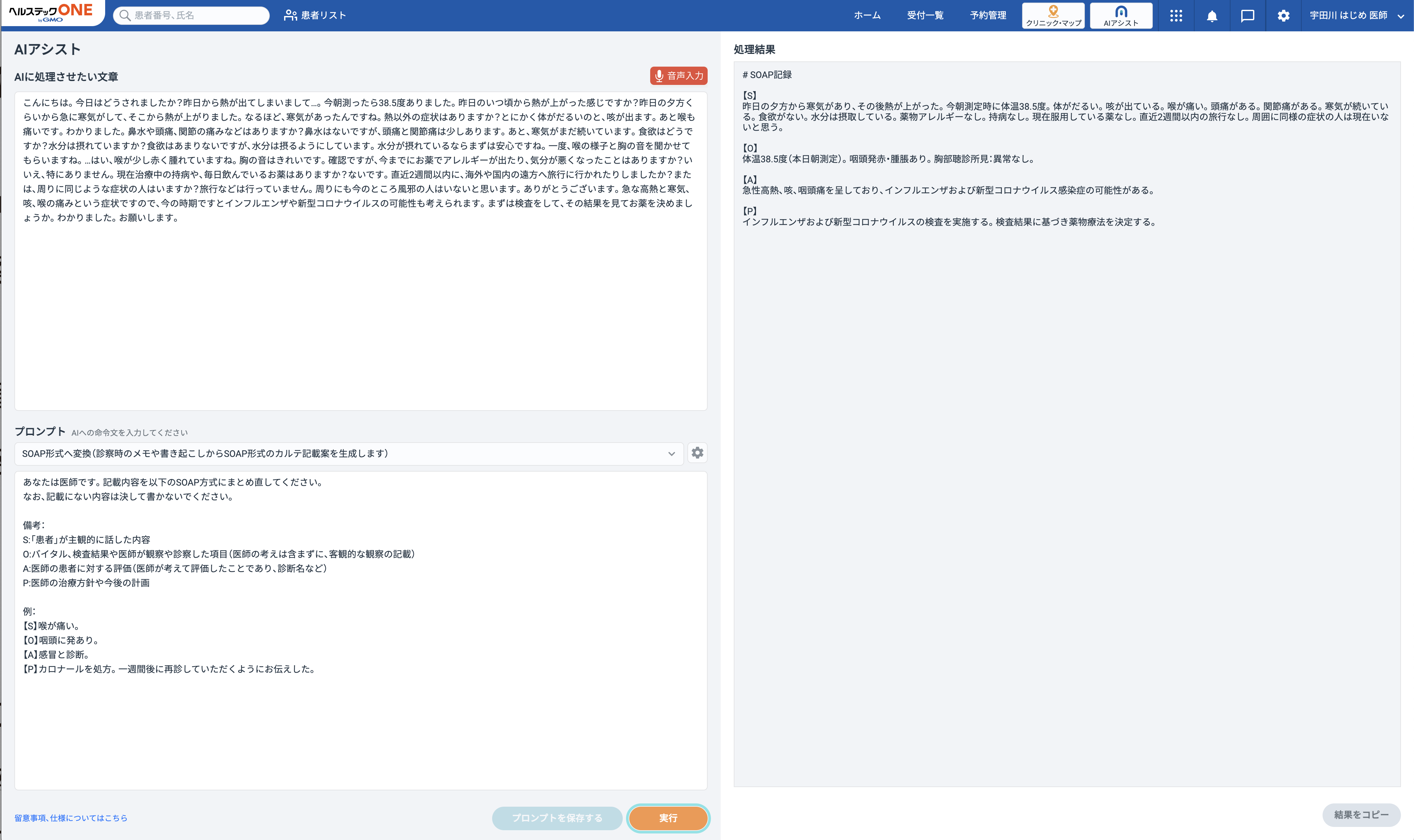Open settings with the gear icon

coord(1283,15)
